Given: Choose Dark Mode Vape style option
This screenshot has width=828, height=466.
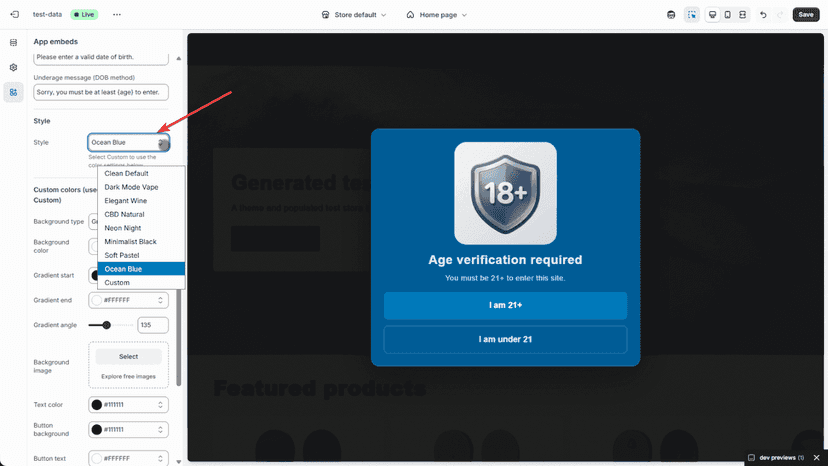Looking at the screenshot, I should [x=141, y=187].
